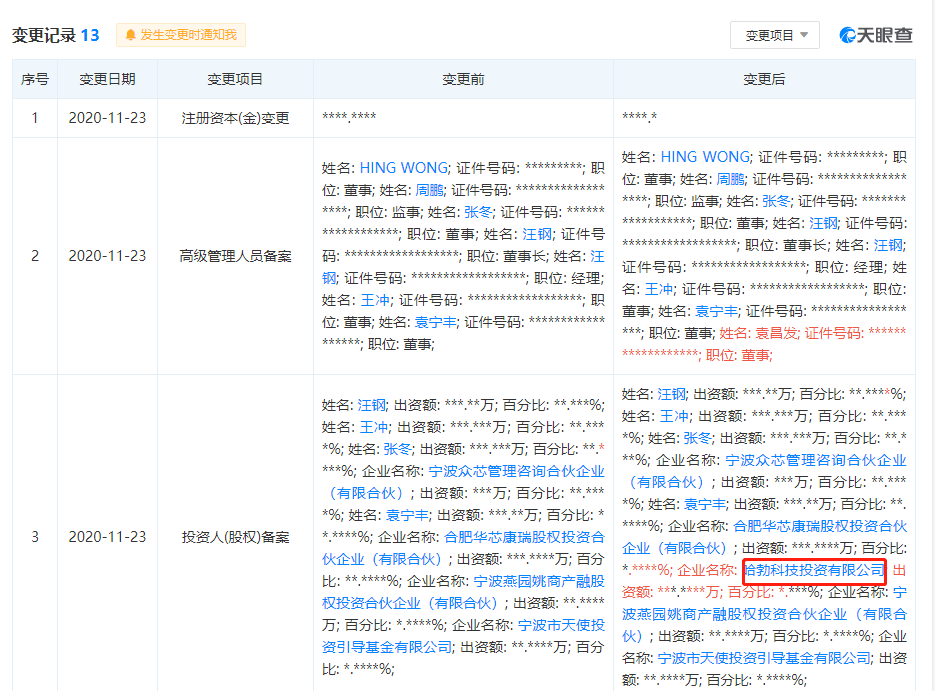The height and width of the screenshot is (691, 935).
Task: Click 周鹏 in the 变更后 management cell
Action: click(x=730, y=179)
